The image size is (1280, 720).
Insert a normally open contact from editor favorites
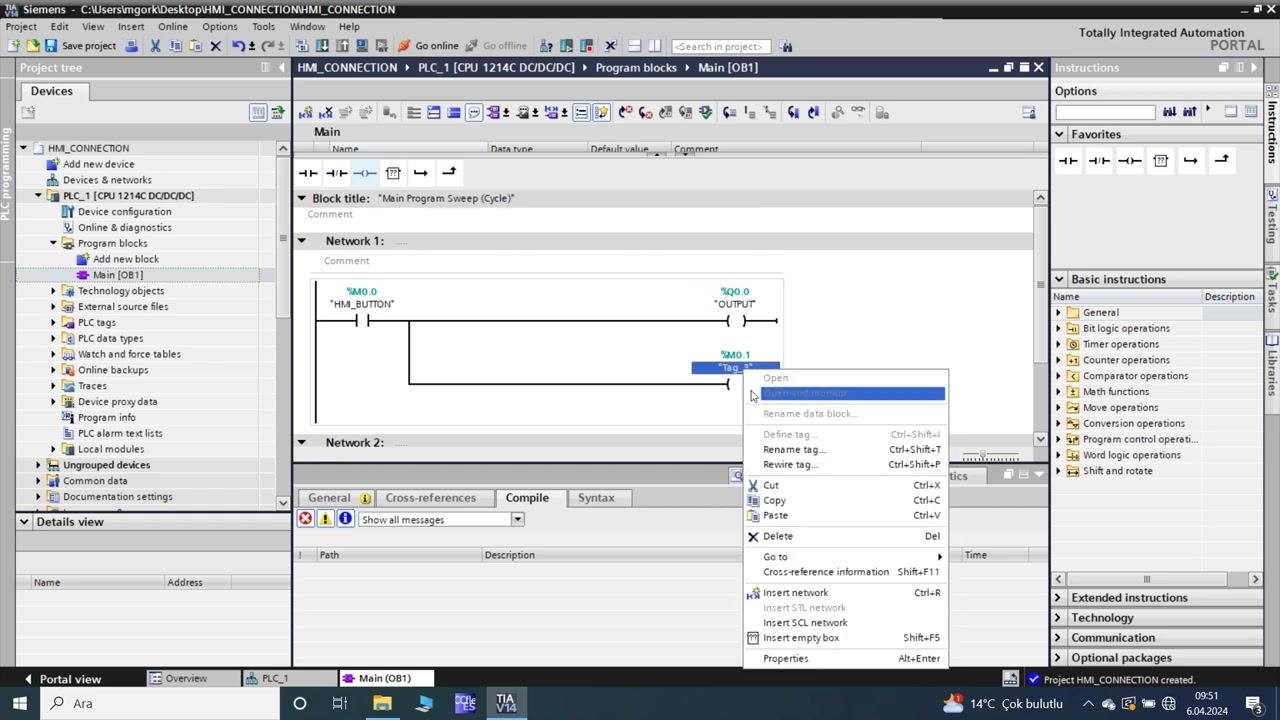(x=308, y=173)
